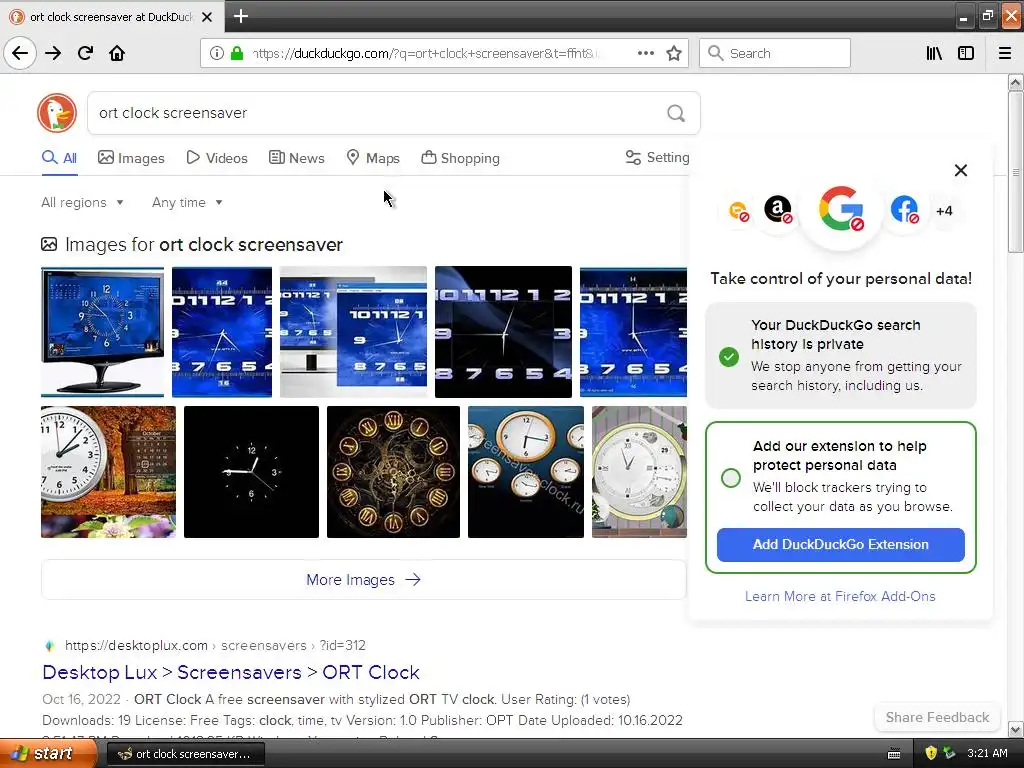The width and height of the screenshot is (1024, 768).
Task: Expand the Any time filter dropdown
Action: coord(187,202)
